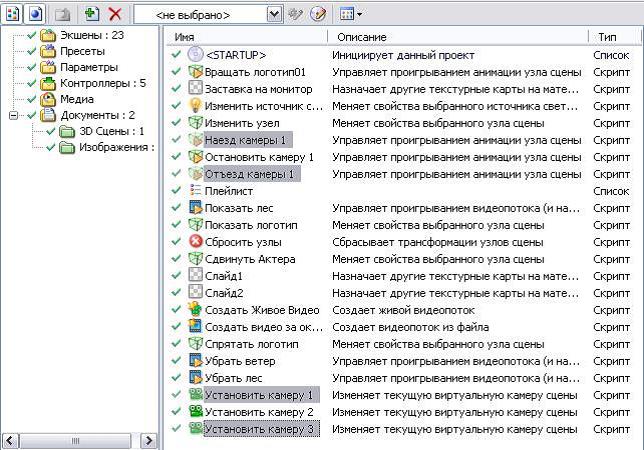Select the 'Изображения' folder in the tree
644x450 pixels.
point(117,147)
